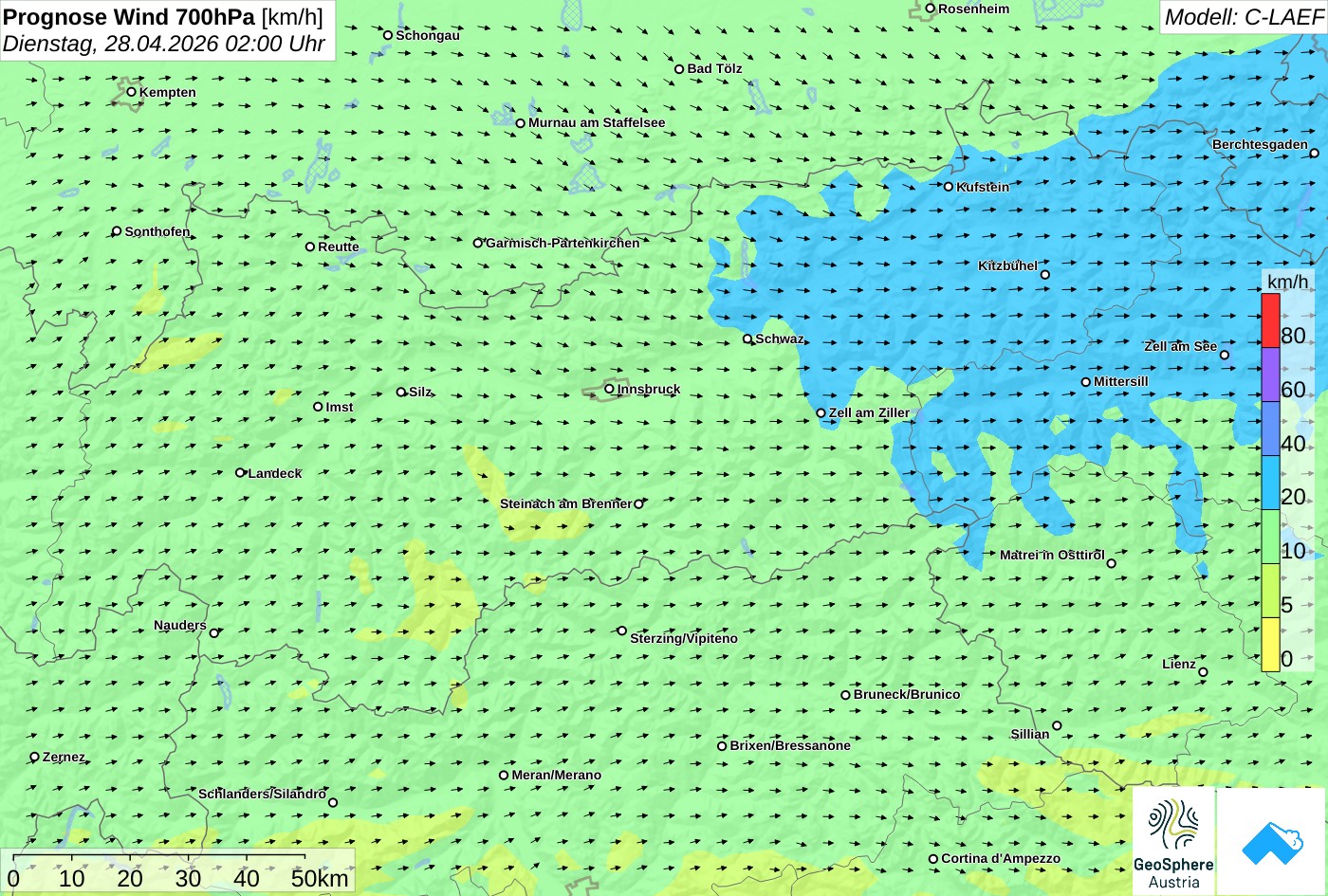
Task: Click the Zell am See marker
Action: point(1225,356)
